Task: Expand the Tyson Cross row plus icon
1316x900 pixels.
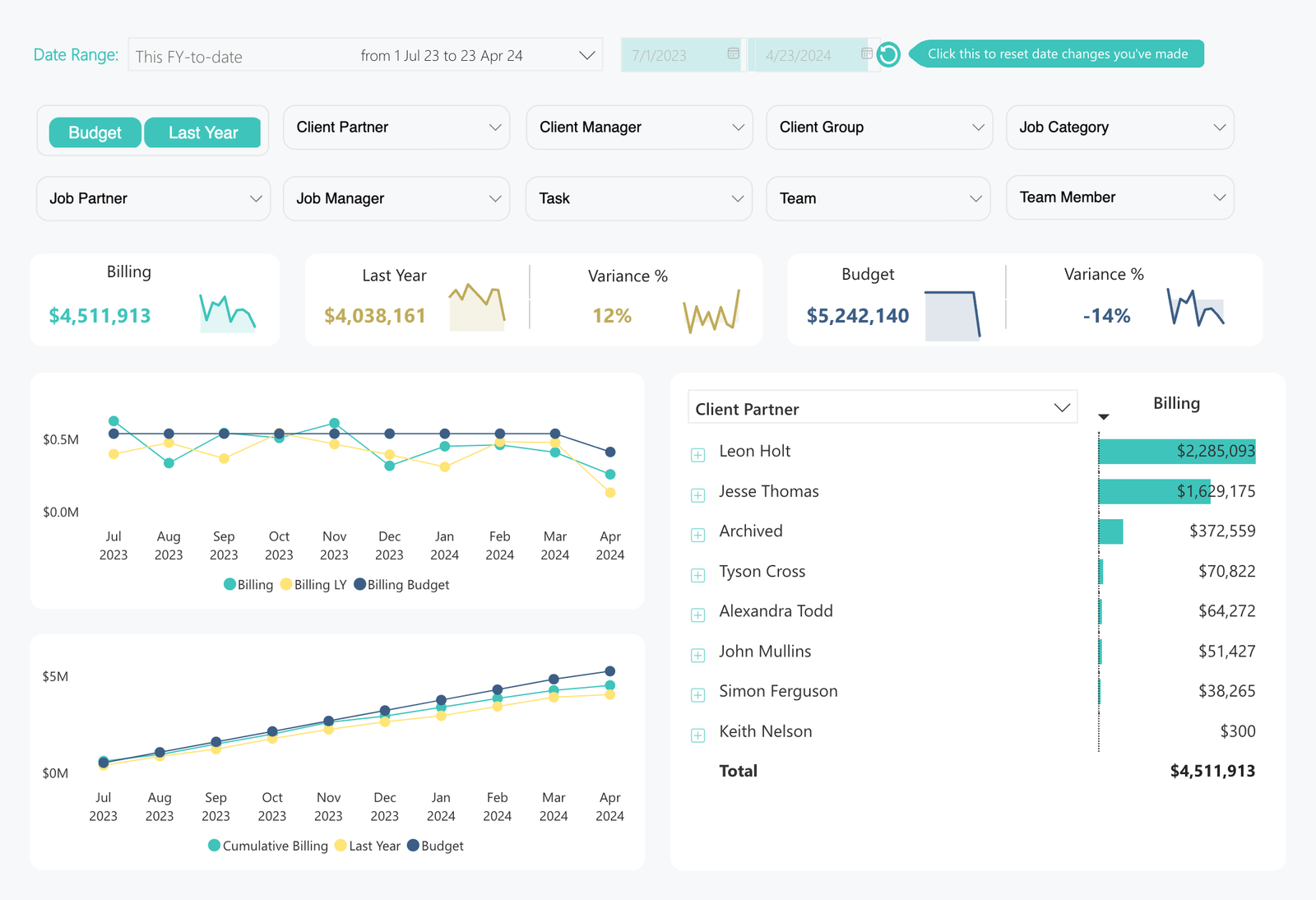Action: pyautogui.click(x=698, y=575)
